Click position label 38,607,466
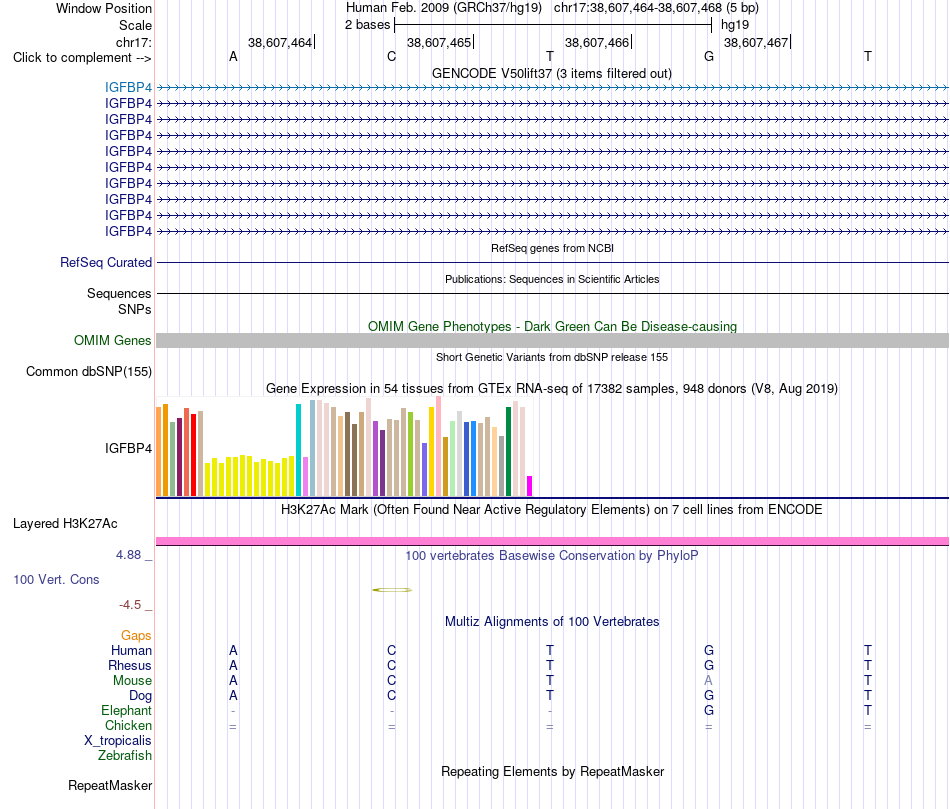 [x=597, y=42]
